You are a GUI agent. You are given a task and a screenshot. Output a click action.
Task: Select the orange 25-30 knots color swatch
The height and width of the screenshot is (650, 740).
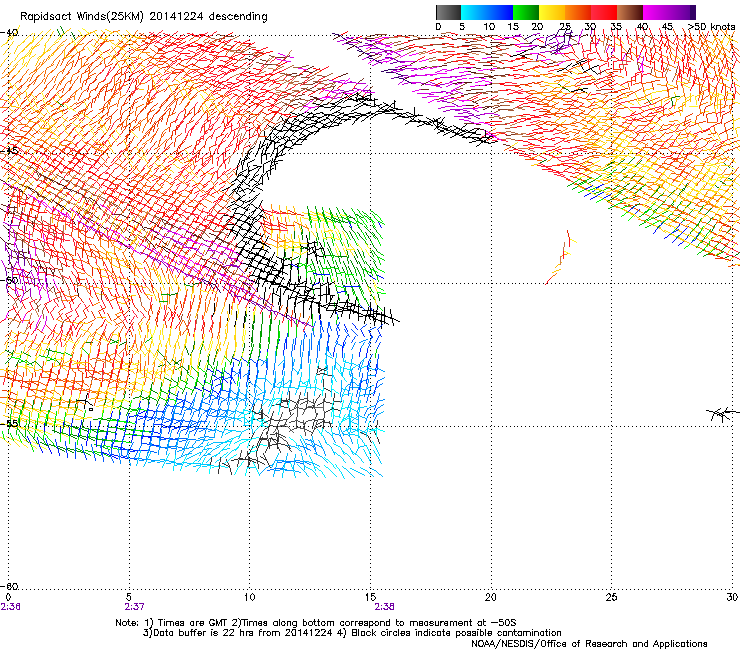point(578,12)
